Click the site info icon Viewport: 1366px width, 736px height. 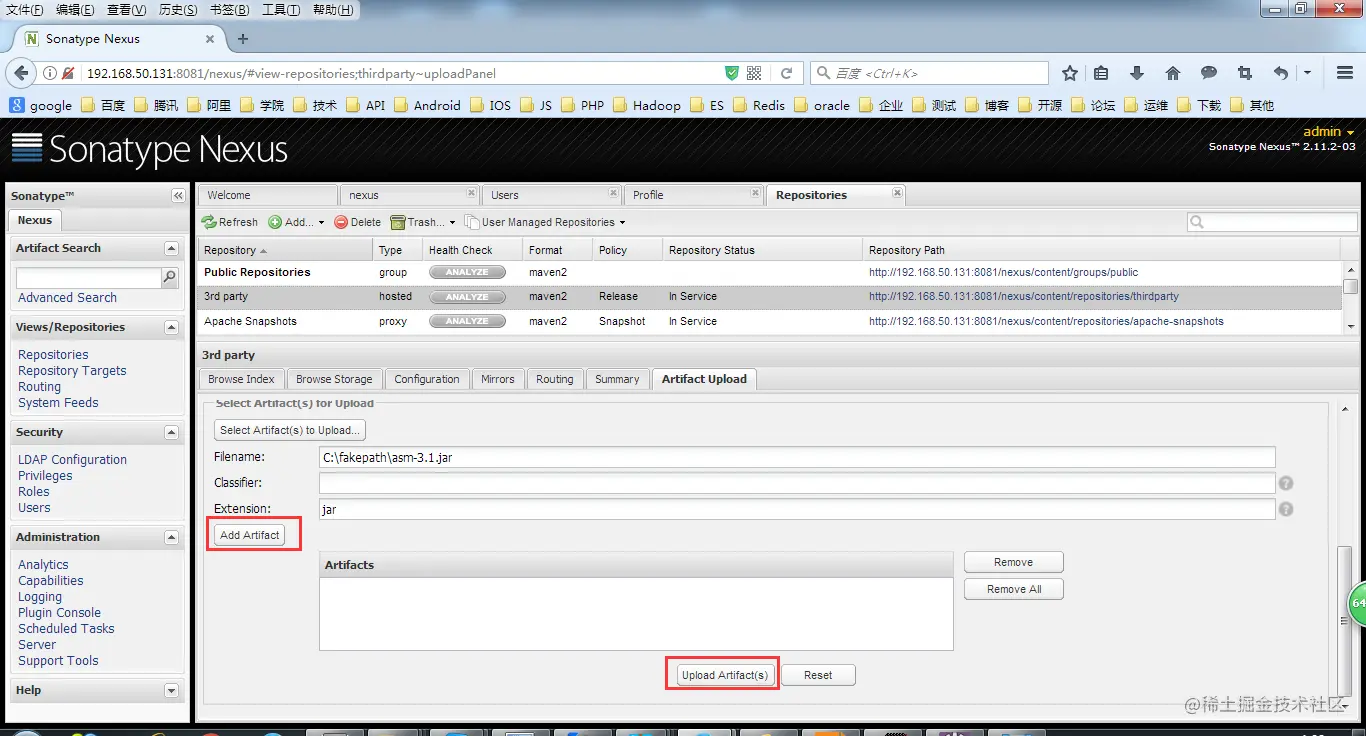(x=50, y=73)
